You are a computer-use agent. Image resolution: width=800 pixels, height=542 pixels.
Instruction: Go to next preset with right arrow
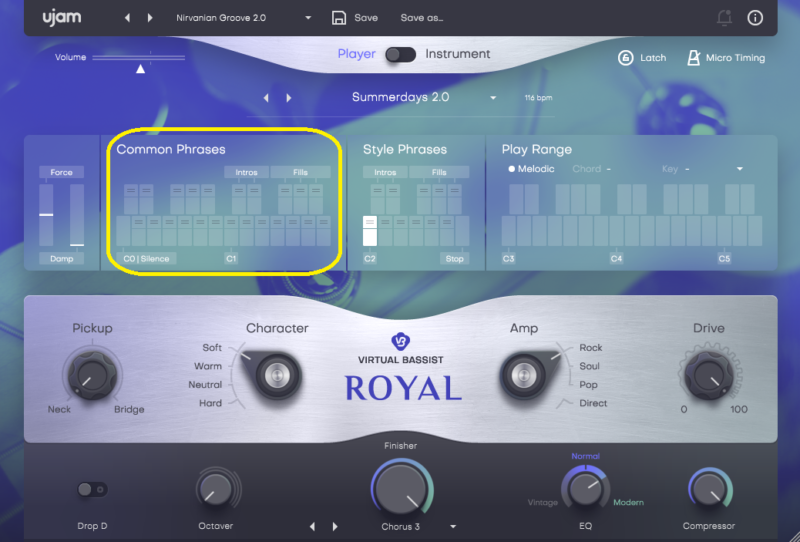(151, 18)
